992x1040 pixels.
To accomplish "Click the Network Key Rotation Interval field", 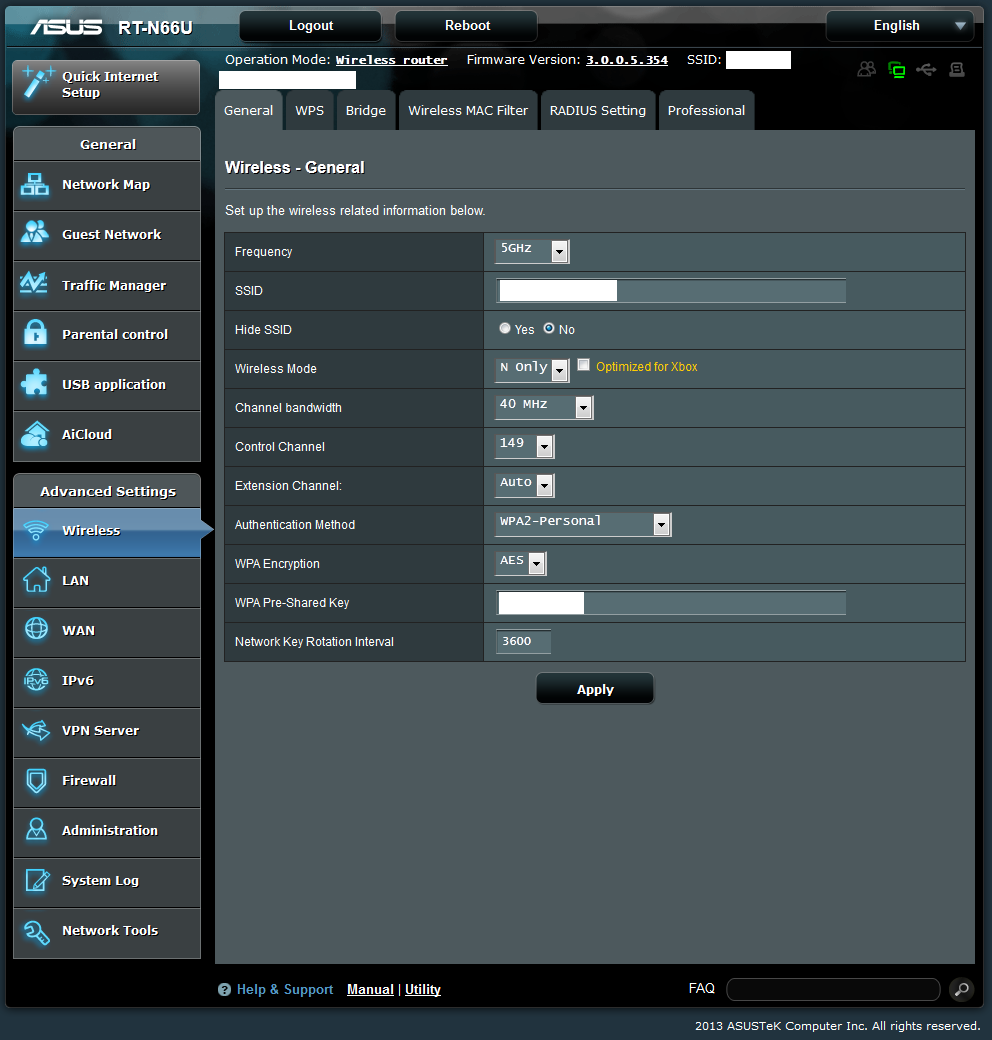I will tap(523, 641).
